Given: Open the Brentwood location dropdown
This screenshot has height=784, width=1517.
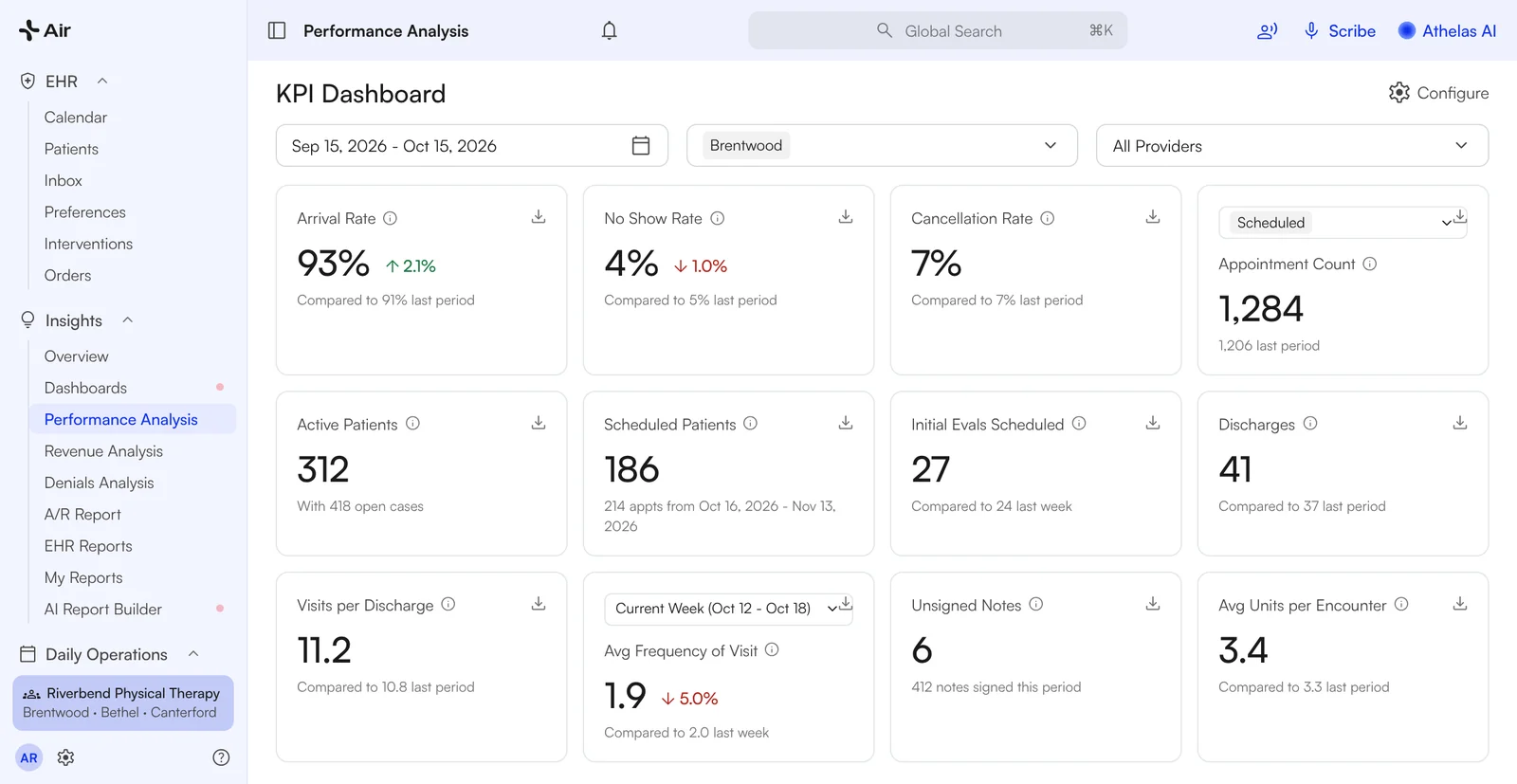Looking at the screenshot, I should [x=882, y=145].
